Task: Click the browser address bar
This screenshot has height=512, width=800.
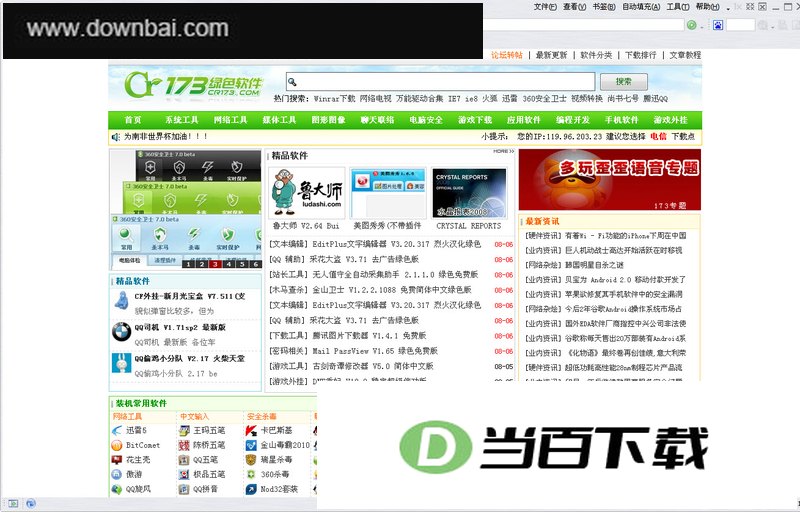Action: click(583, 24)
